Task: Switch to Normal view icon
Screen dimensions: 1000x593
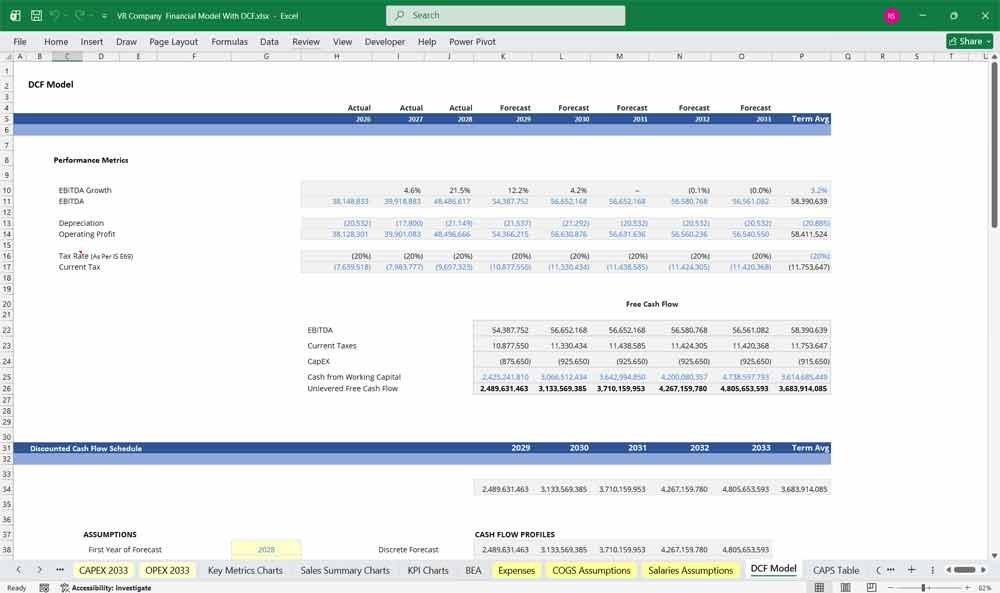Action: tap(820, 587)
